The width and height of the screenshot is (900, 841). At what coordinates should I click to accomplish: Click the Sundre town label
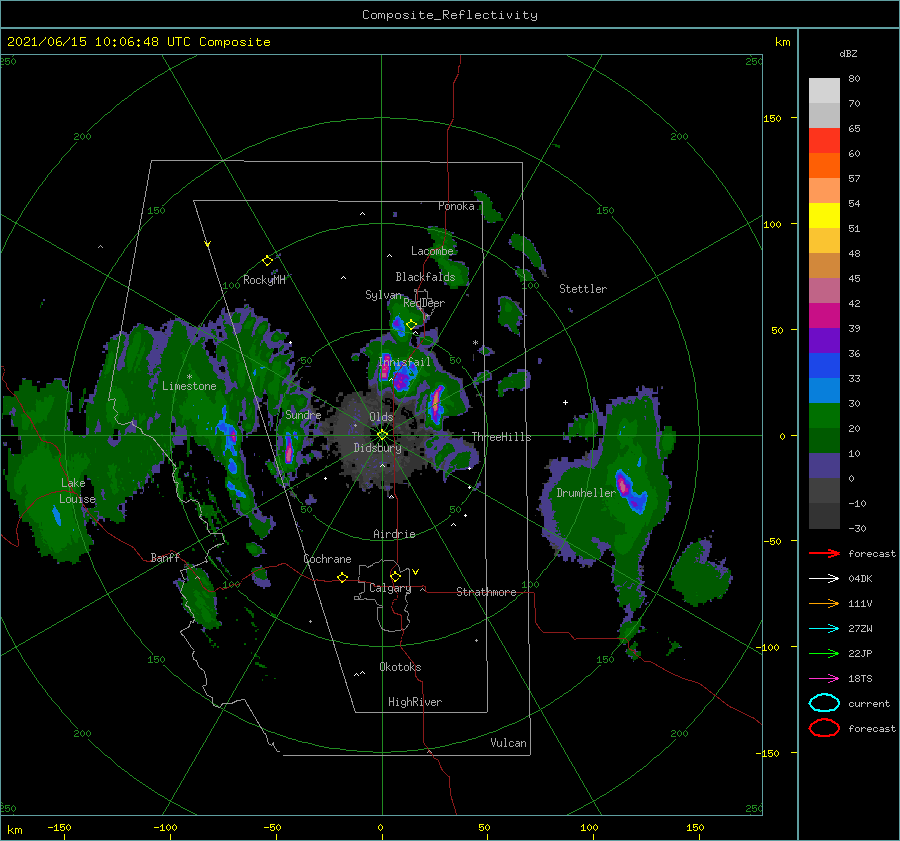(303, 414)
